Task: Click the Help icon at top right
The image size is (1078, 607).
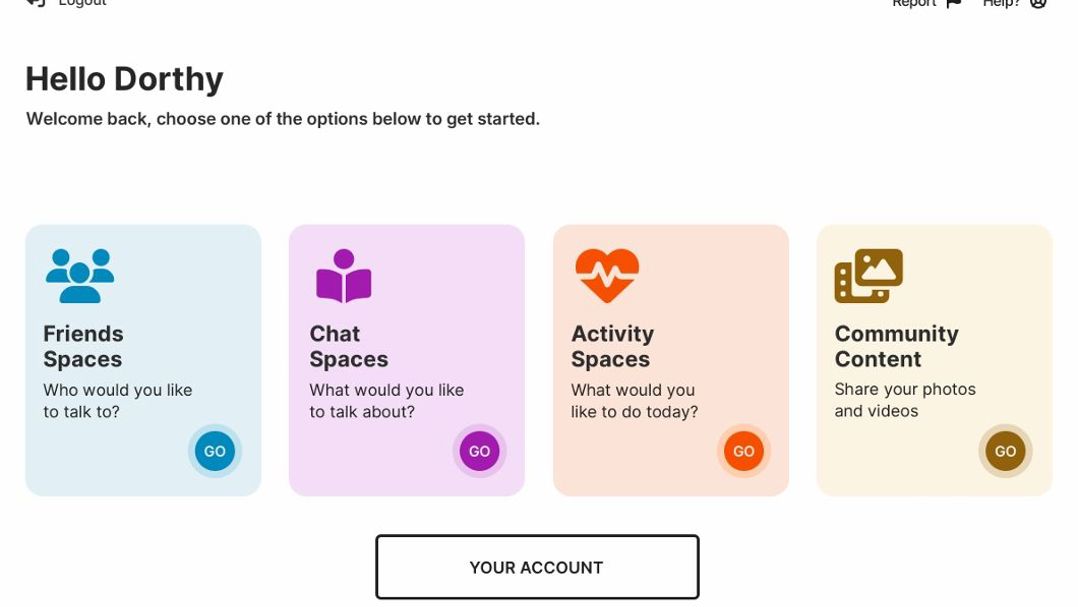Action: click(1038, 4)
